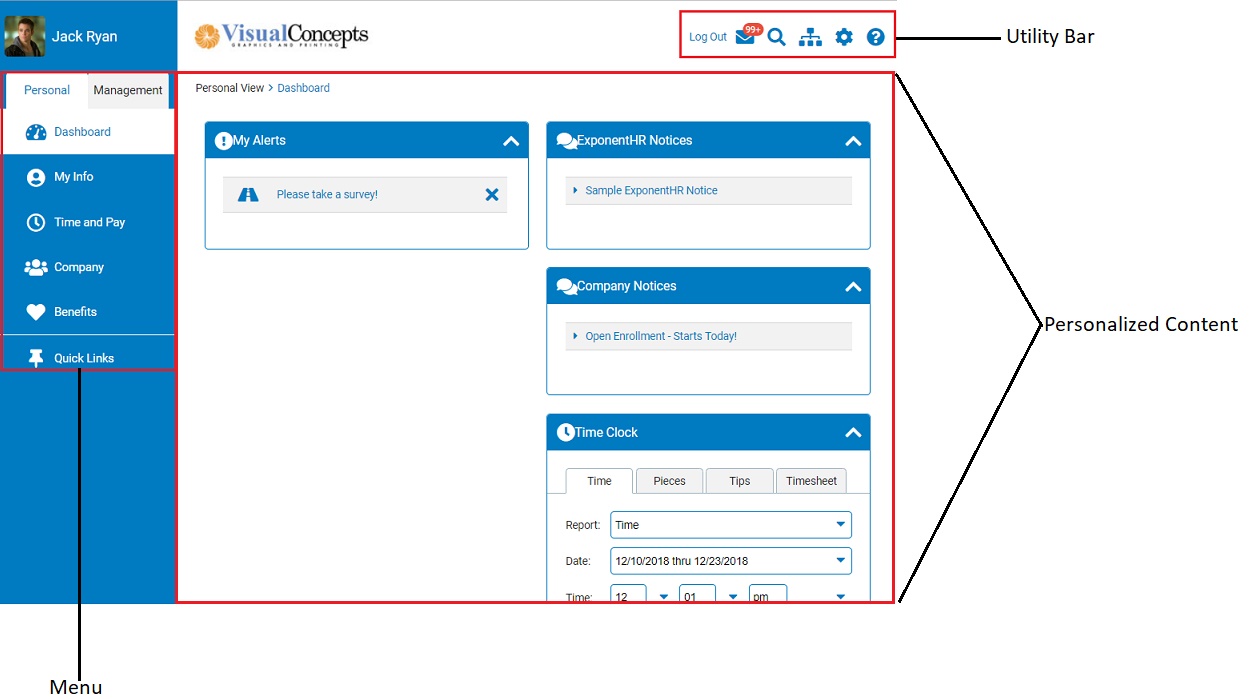Viewport: 1256px width, 699px height.
Task: Open the org chart icon in utility bar
Action: (810, 36)
